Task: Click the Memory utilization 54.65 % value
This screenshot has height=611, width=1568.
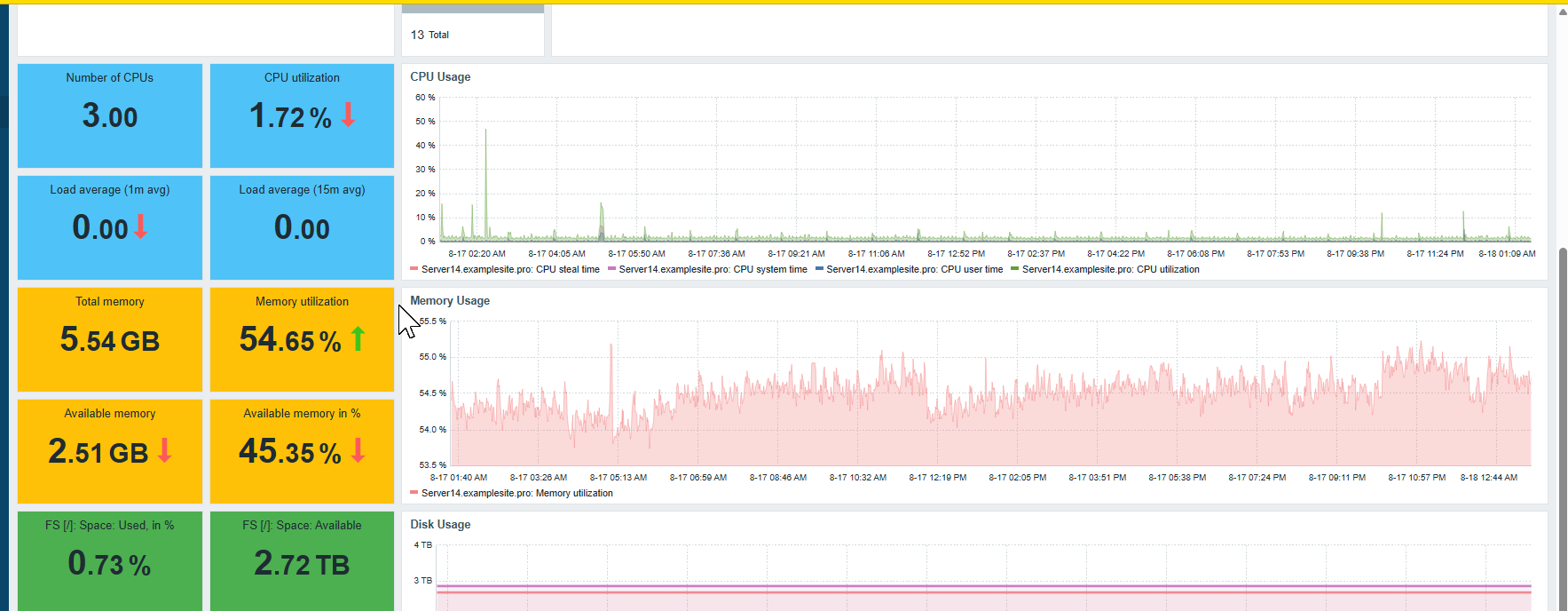Action: tap(290, 340)
